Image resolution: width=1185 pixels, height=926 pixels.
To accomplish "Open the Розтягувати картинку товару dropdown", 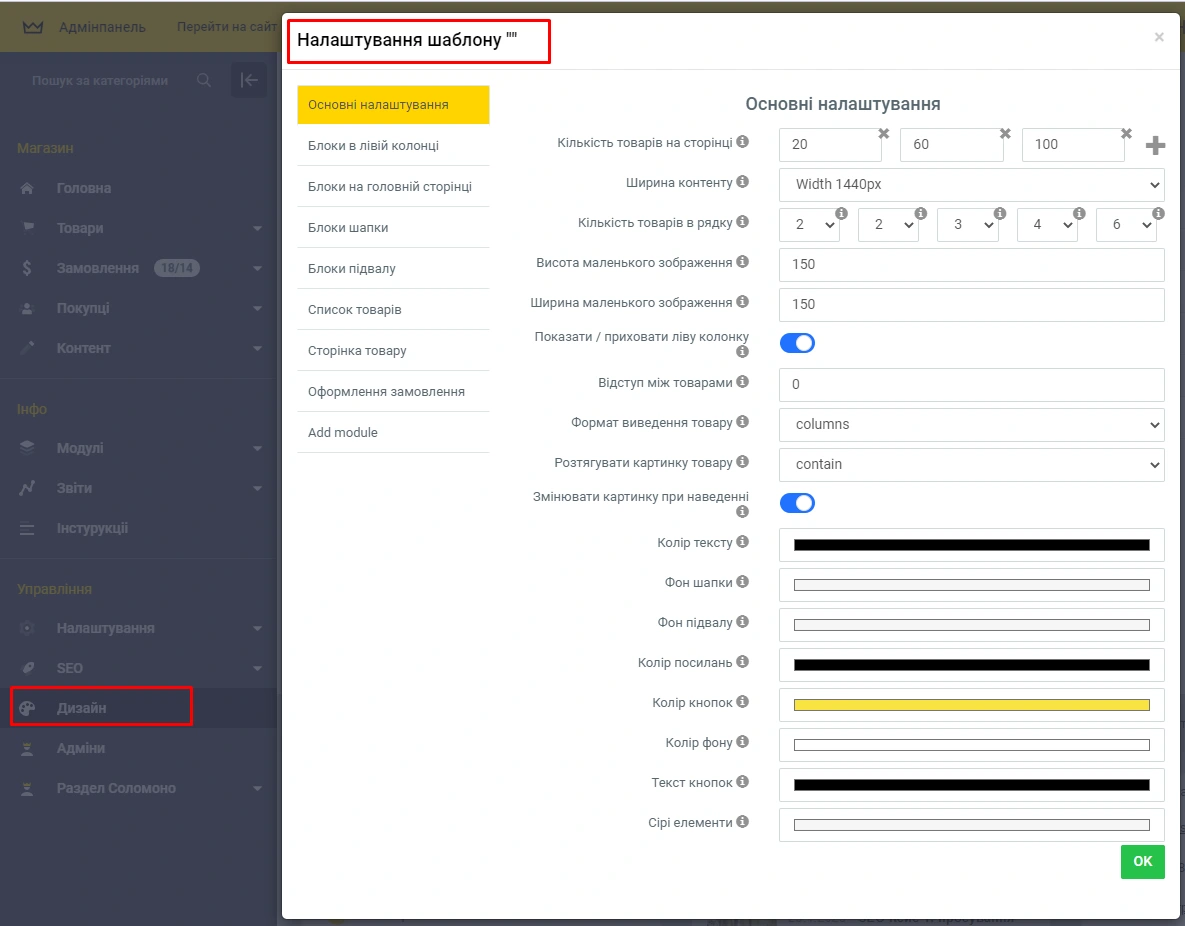I will (971, 464).
